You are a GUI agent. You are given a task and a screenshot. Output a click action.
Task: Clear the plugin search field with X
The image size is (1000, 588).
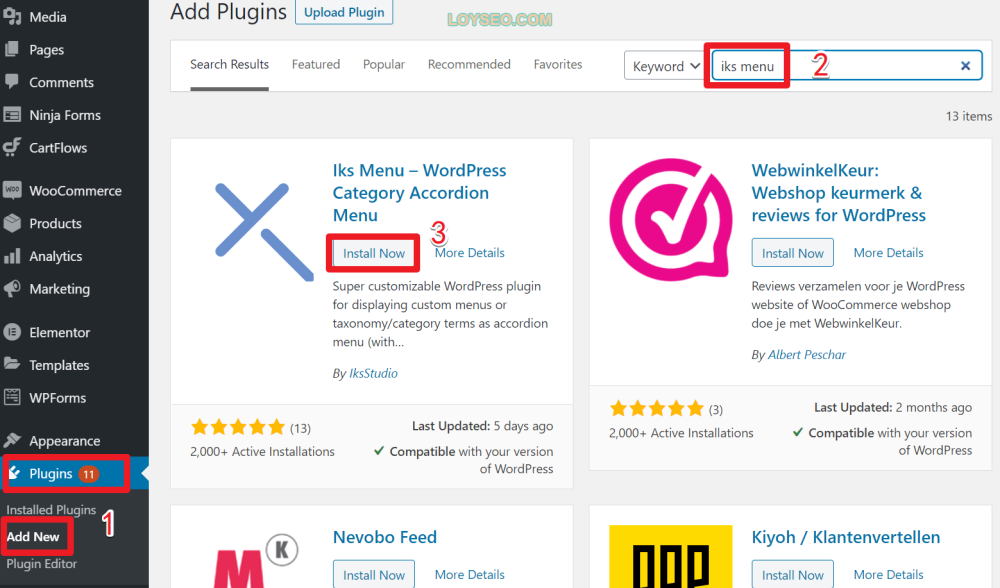coord(966,66)
